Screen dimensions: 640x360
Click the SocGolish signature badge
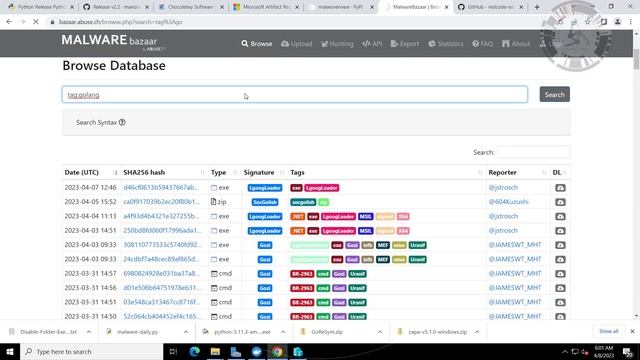tap(264, 202)
